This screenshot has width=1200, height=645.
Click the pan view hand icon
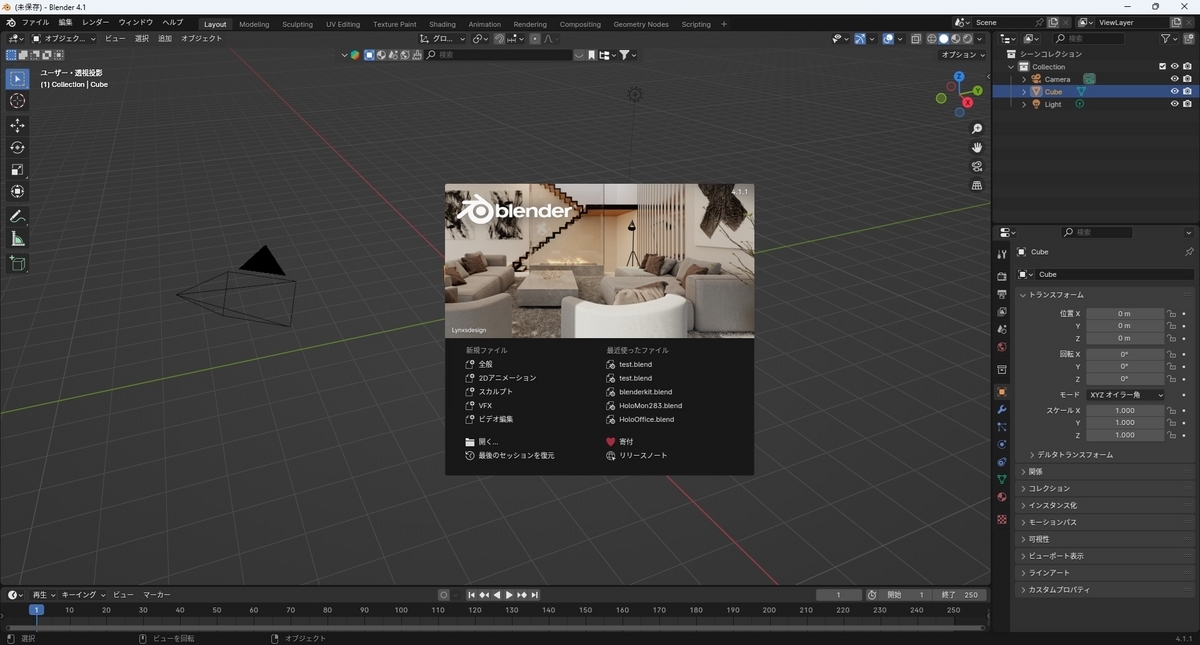(977, 148)
